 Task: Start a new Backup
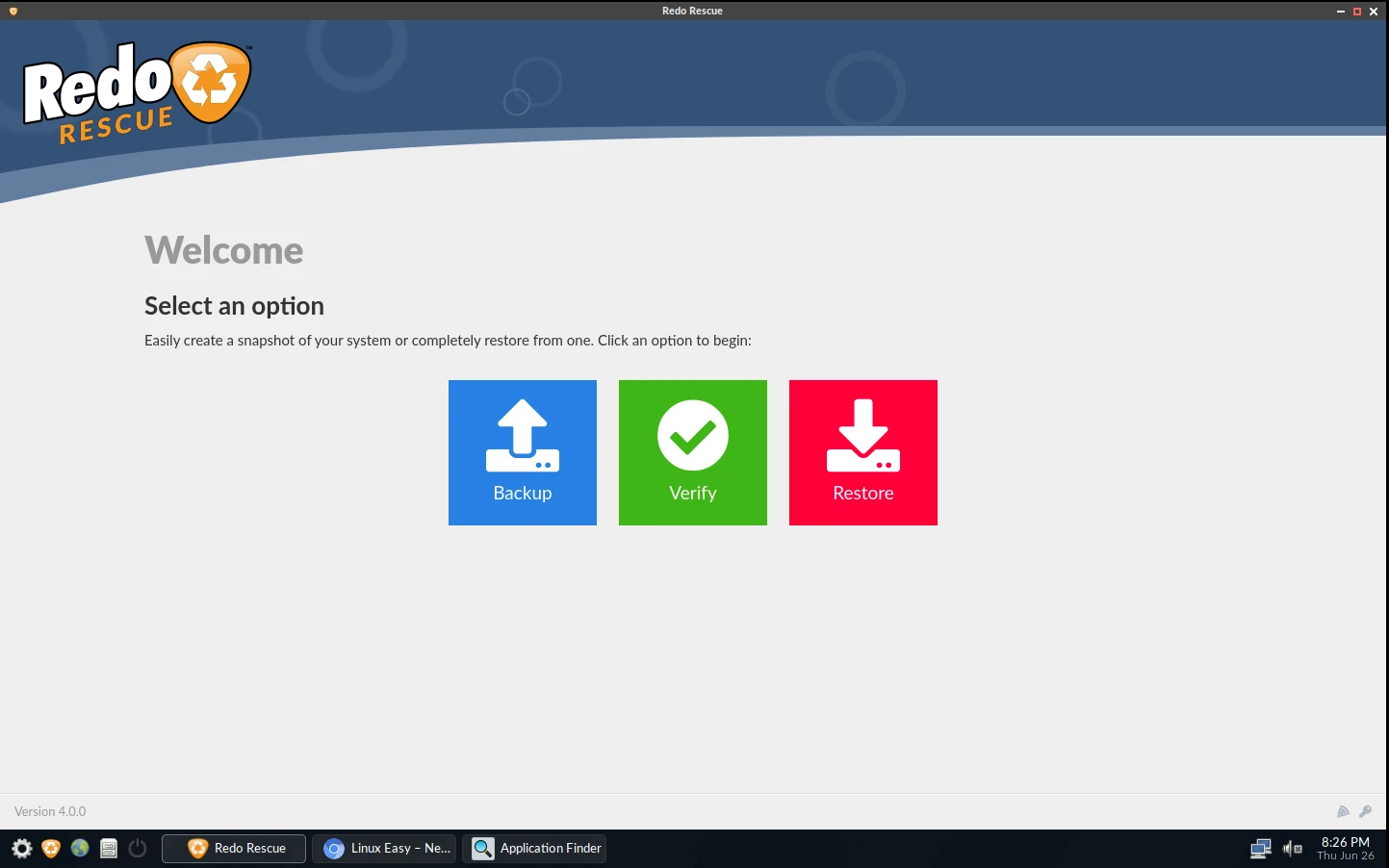(x=522, y=452)
